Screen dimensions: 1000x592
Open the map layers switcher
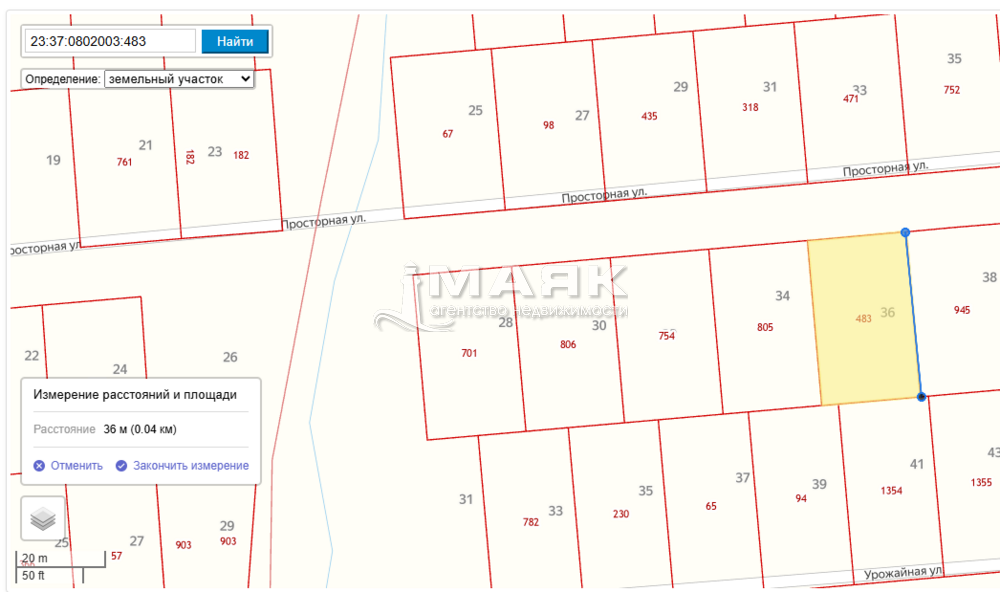point(43,519)
